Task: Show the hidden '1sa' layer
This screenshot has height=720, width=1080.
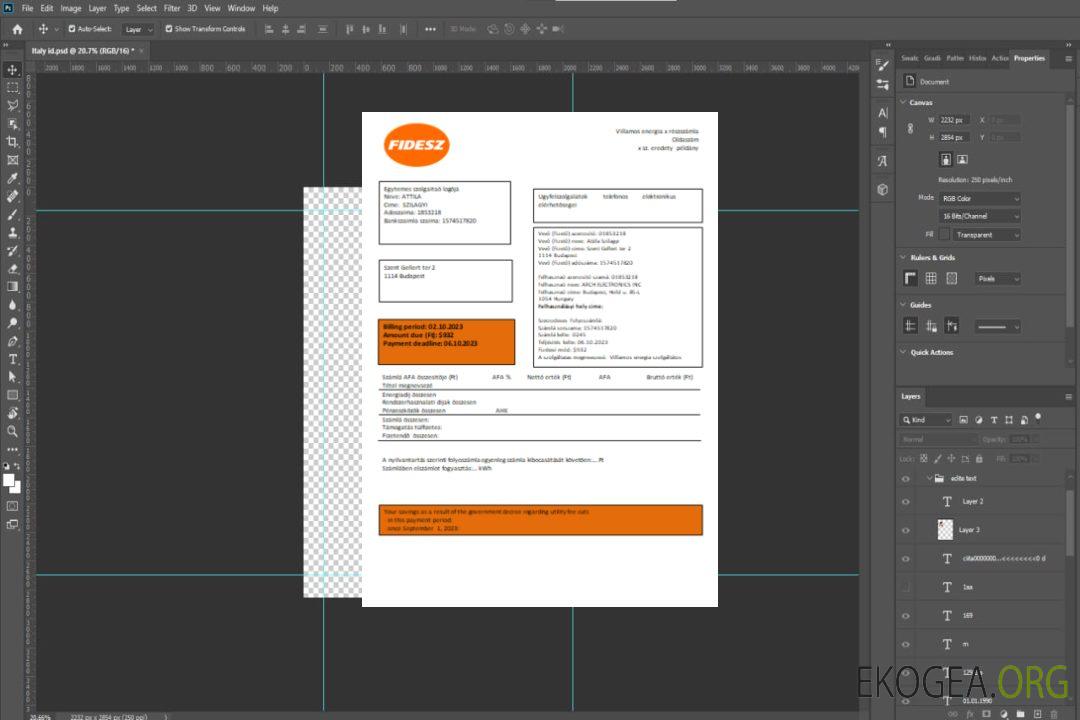Action: click(x=906, y=588)
